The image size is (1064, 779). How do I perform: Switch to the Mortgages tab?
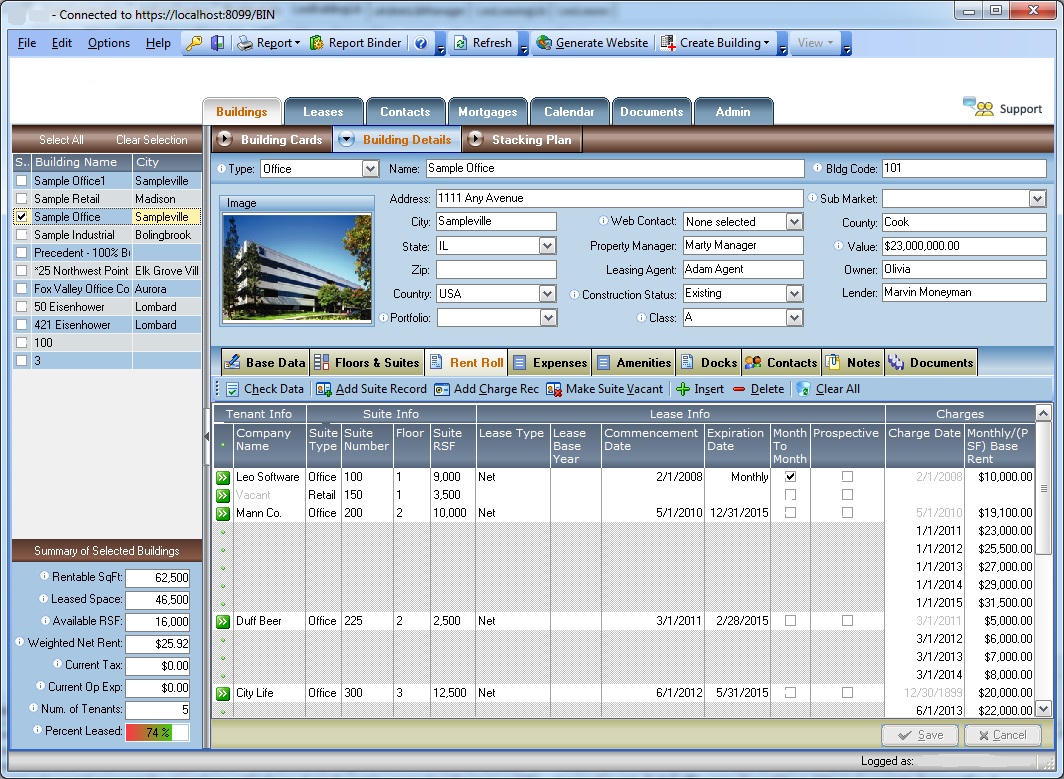488,111
